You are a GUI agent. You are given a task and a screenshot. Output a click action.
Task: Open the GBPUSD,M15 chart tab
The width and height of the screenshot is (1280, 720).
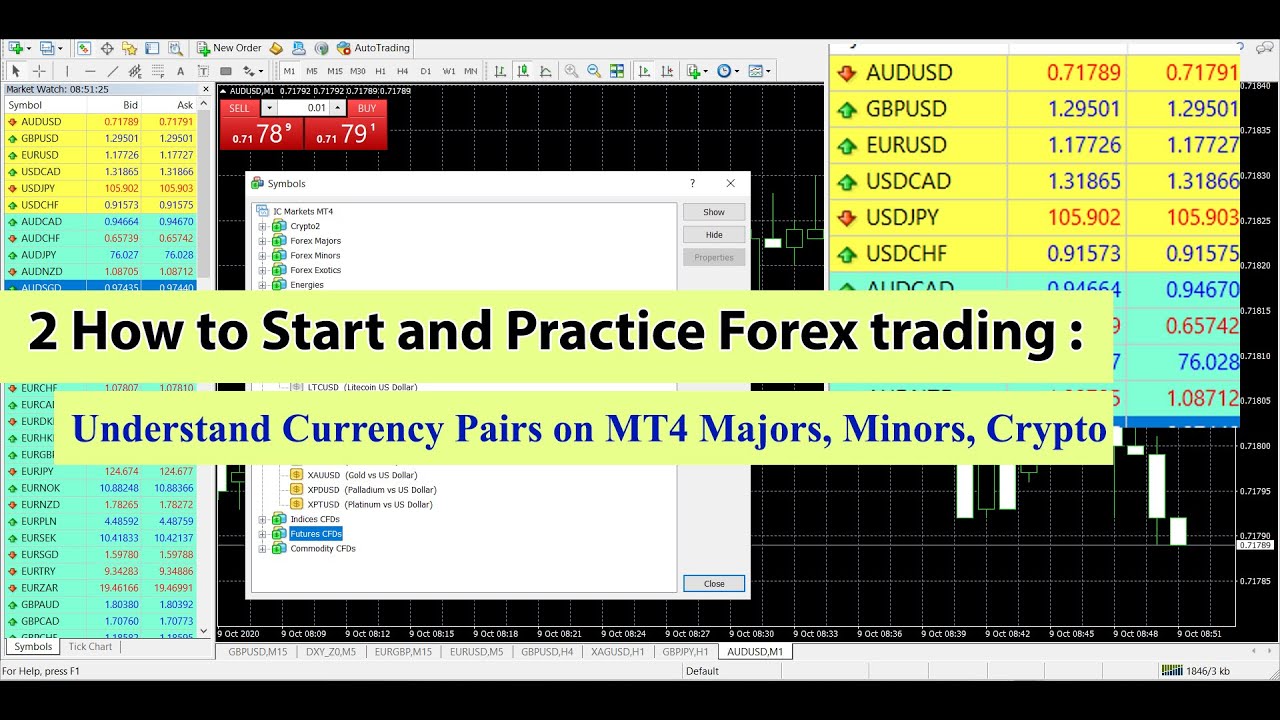pos(257,651)
